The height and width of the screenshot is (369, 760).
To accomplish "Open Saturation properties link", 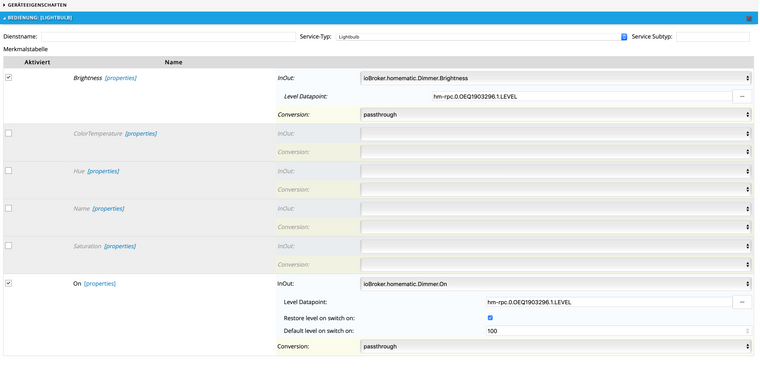I will click(120, 246).
